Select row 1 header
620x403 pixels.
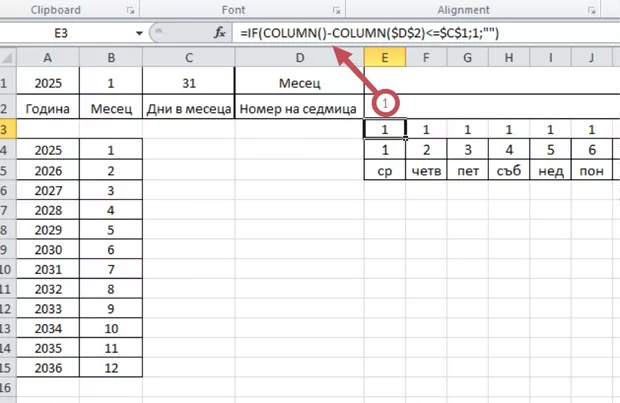[8, 81]
